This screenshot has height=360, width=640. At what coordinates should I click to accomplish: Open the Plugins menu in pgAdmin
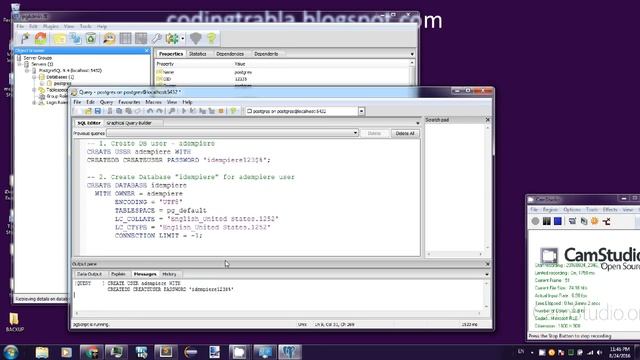[51, 27]
